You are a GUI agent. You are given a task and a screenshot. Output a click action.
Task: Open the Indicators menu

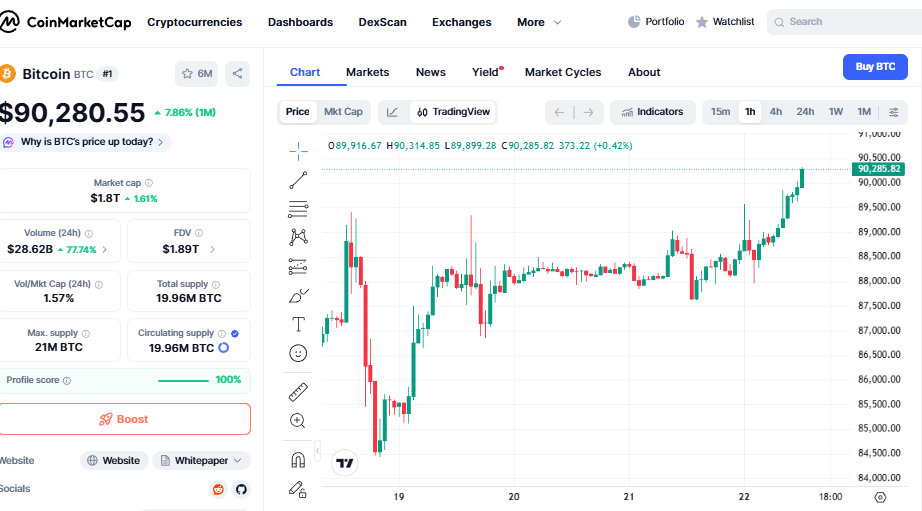pyautogui.click(x=653, y=112)
